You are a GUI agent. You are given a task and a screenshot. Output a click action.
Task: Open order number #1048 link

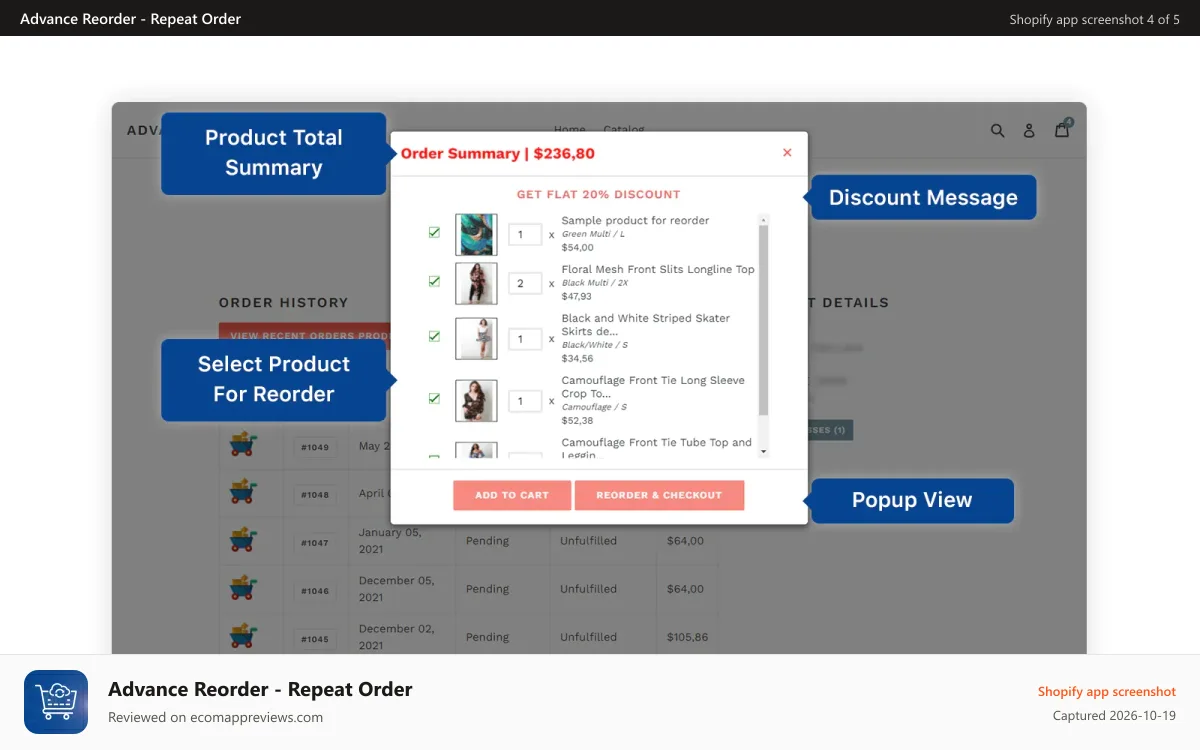pos(315,494)
